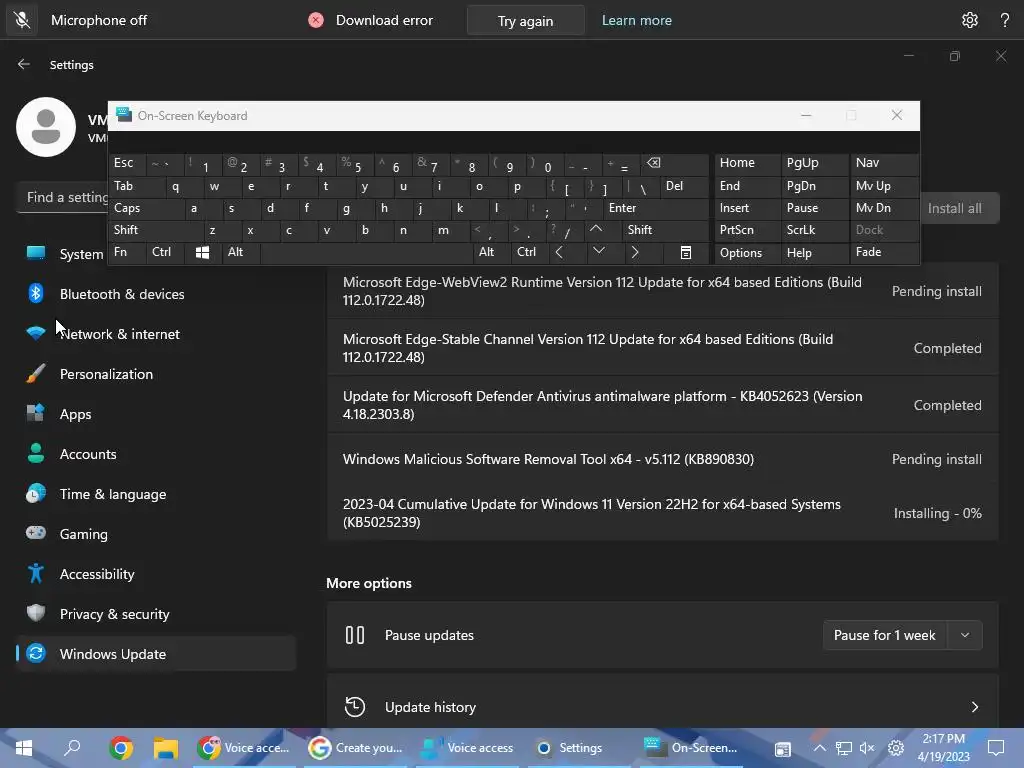Click Del key on On-Screen Keyboard
The width and height of the screenshot is (1024, 768).
coord(685,185)
